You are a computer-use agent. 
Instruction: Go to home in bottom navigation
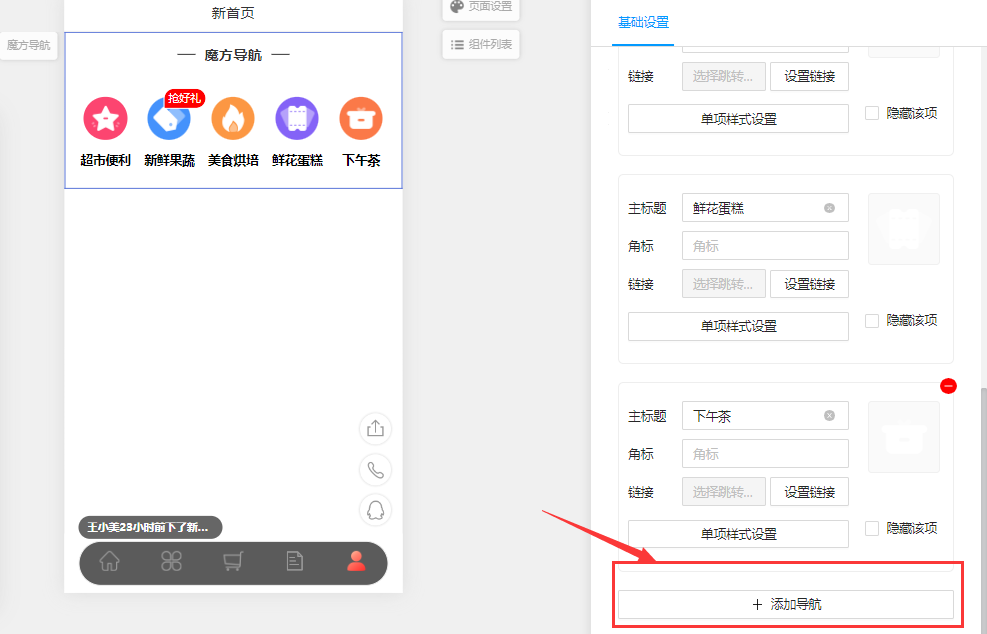[x=110, y=562]
